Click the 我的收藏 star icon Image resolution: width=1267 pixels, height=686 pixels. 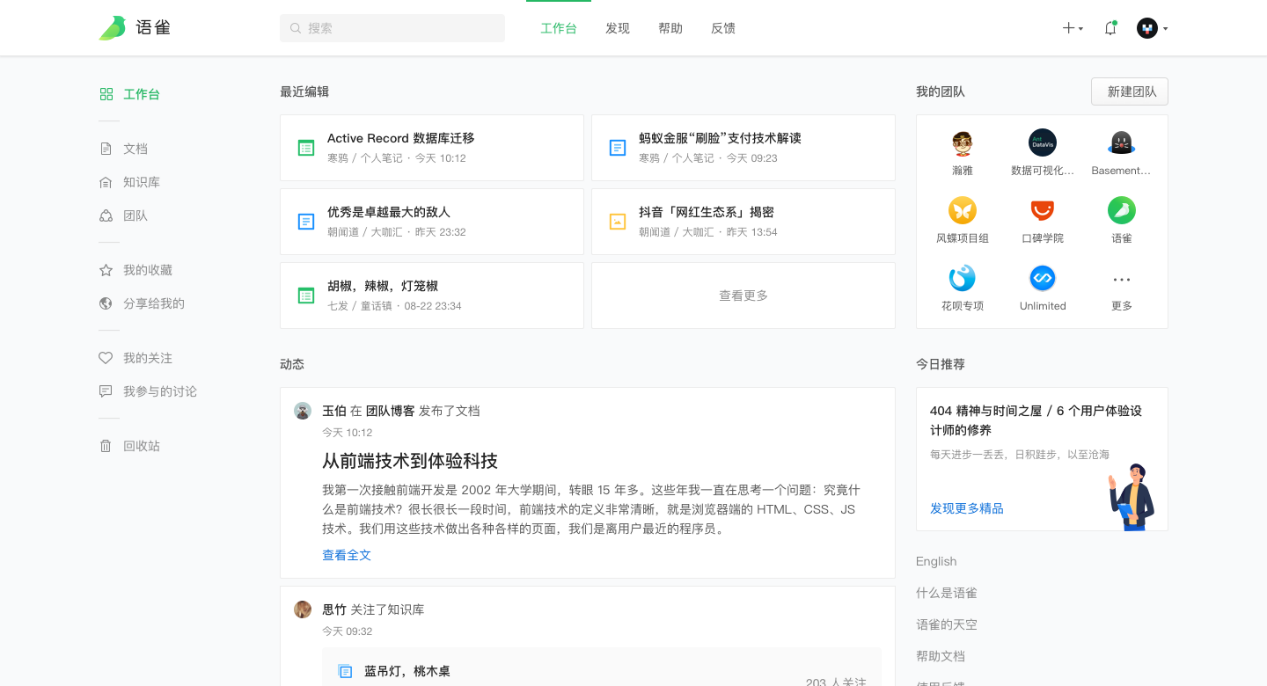(106, 268)
